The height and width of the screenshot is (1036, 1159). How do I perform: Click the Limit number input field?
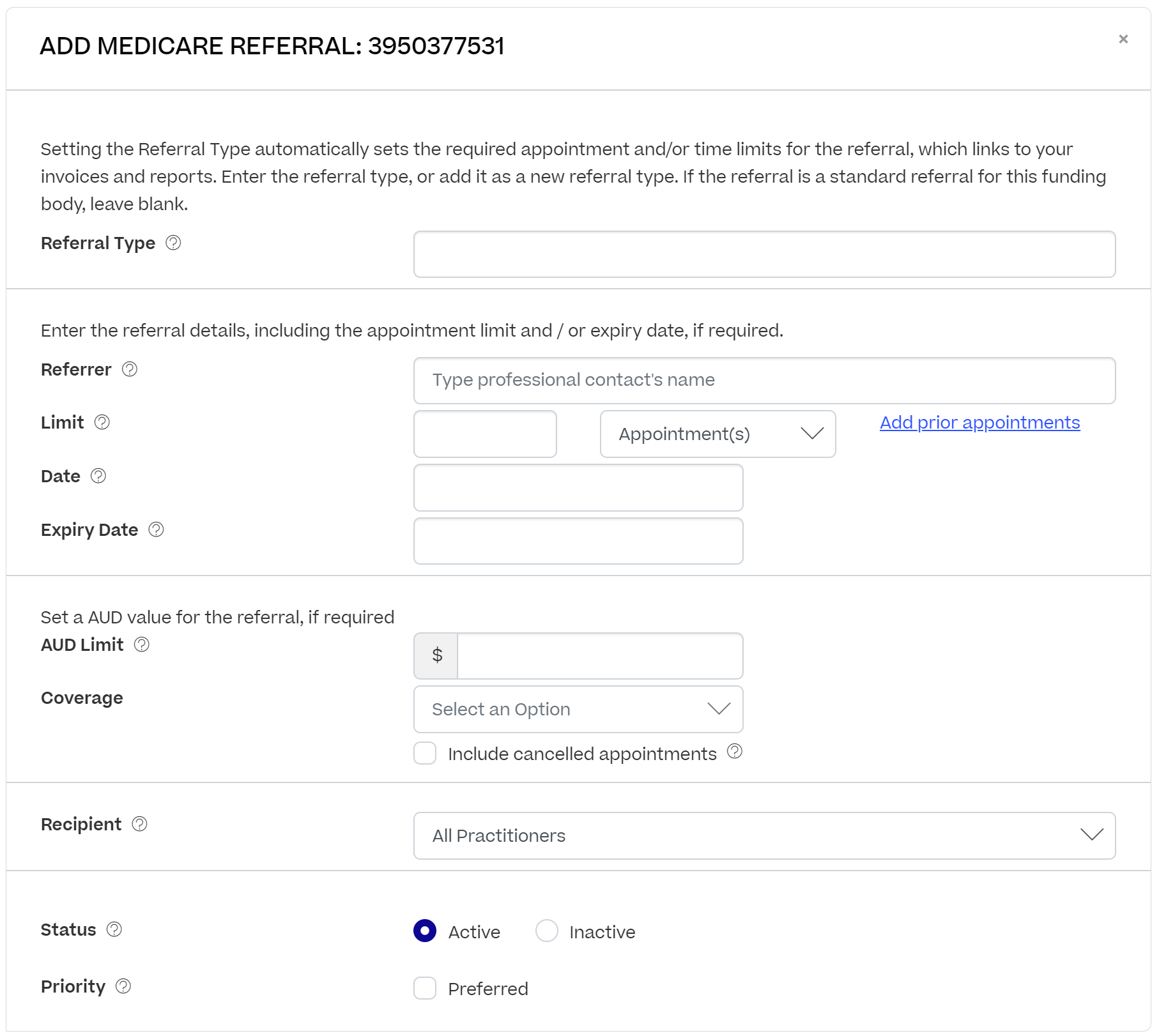point(486,434)
